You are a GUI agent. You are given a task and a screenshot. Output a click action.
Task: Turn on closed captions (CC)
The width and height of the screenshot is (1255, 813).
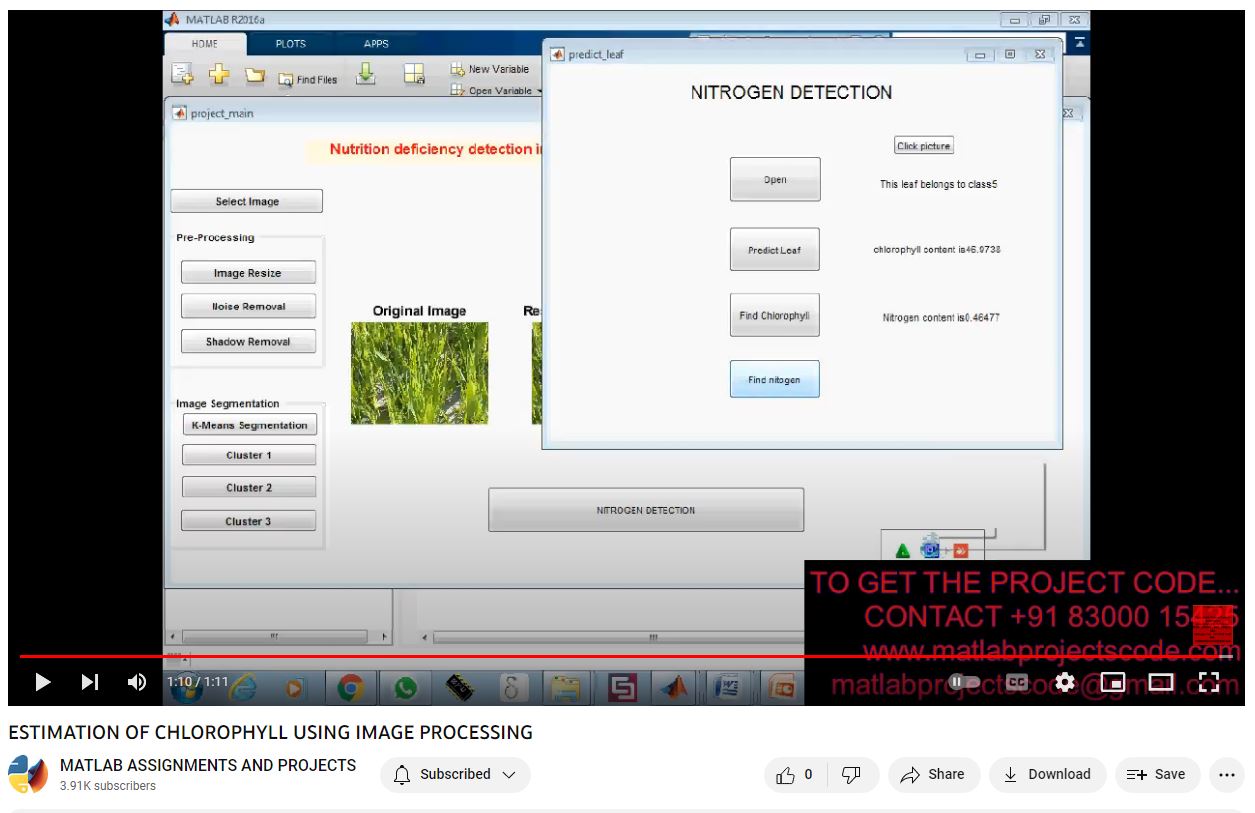pyautogui.click(x=1016, y=682)
